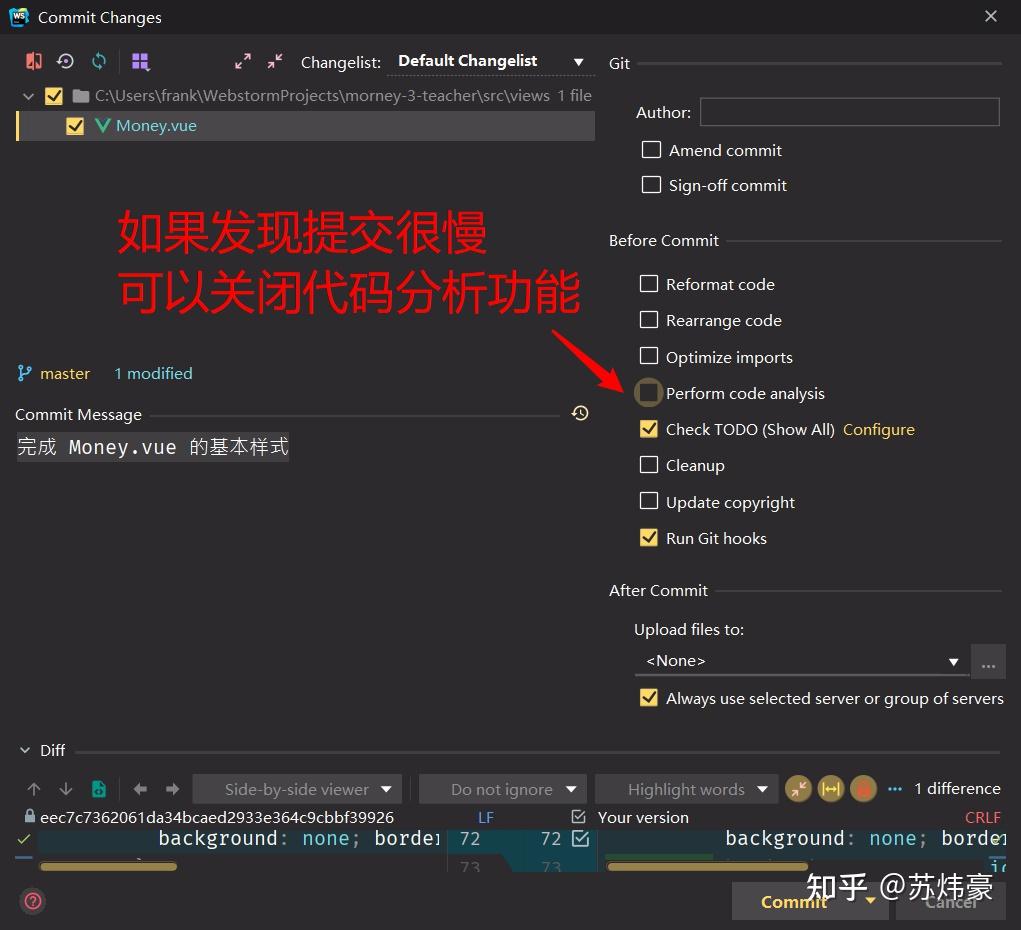Viewport: 1021px width, 930px height.
Task: Enable Amend commit checkbox
Action: coord(651,150)
